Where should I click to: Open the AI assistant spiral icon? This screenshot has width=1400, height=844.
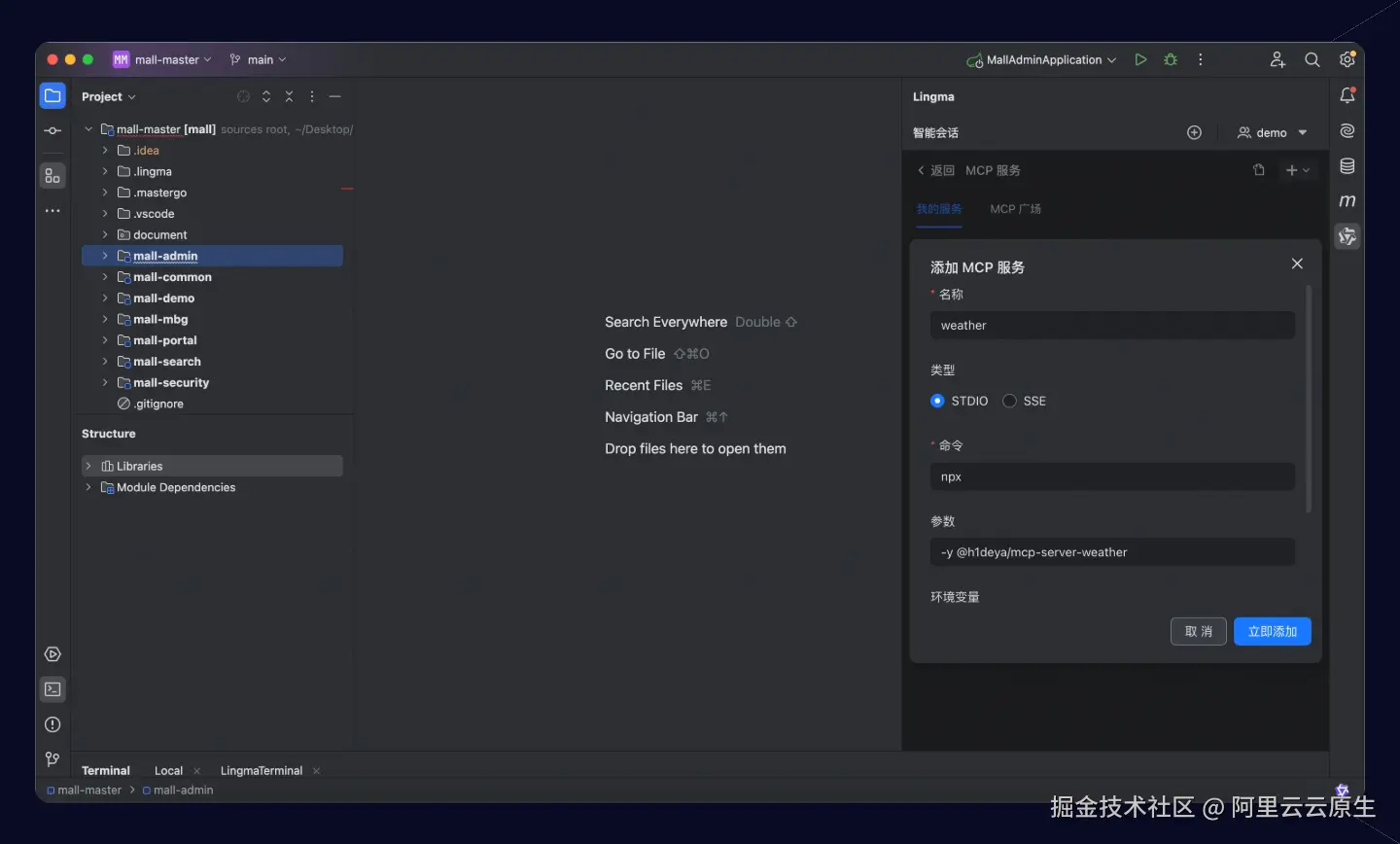[1347, 130]
